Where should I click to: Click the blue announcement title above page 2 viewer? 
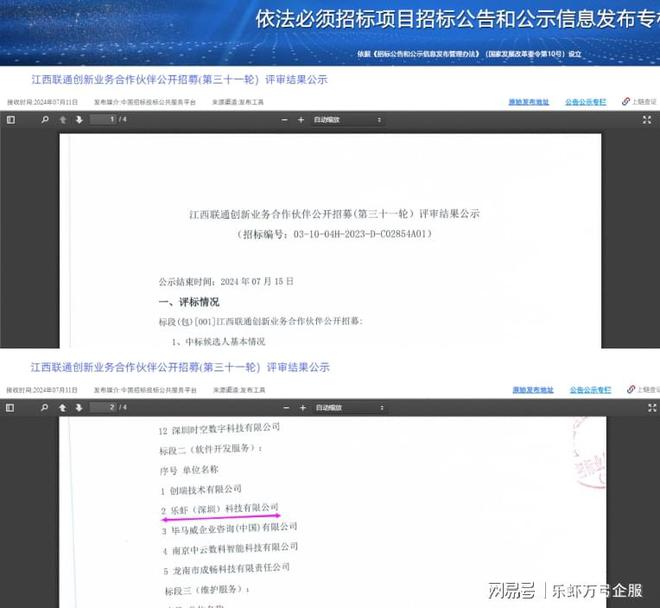pos(180,367)
